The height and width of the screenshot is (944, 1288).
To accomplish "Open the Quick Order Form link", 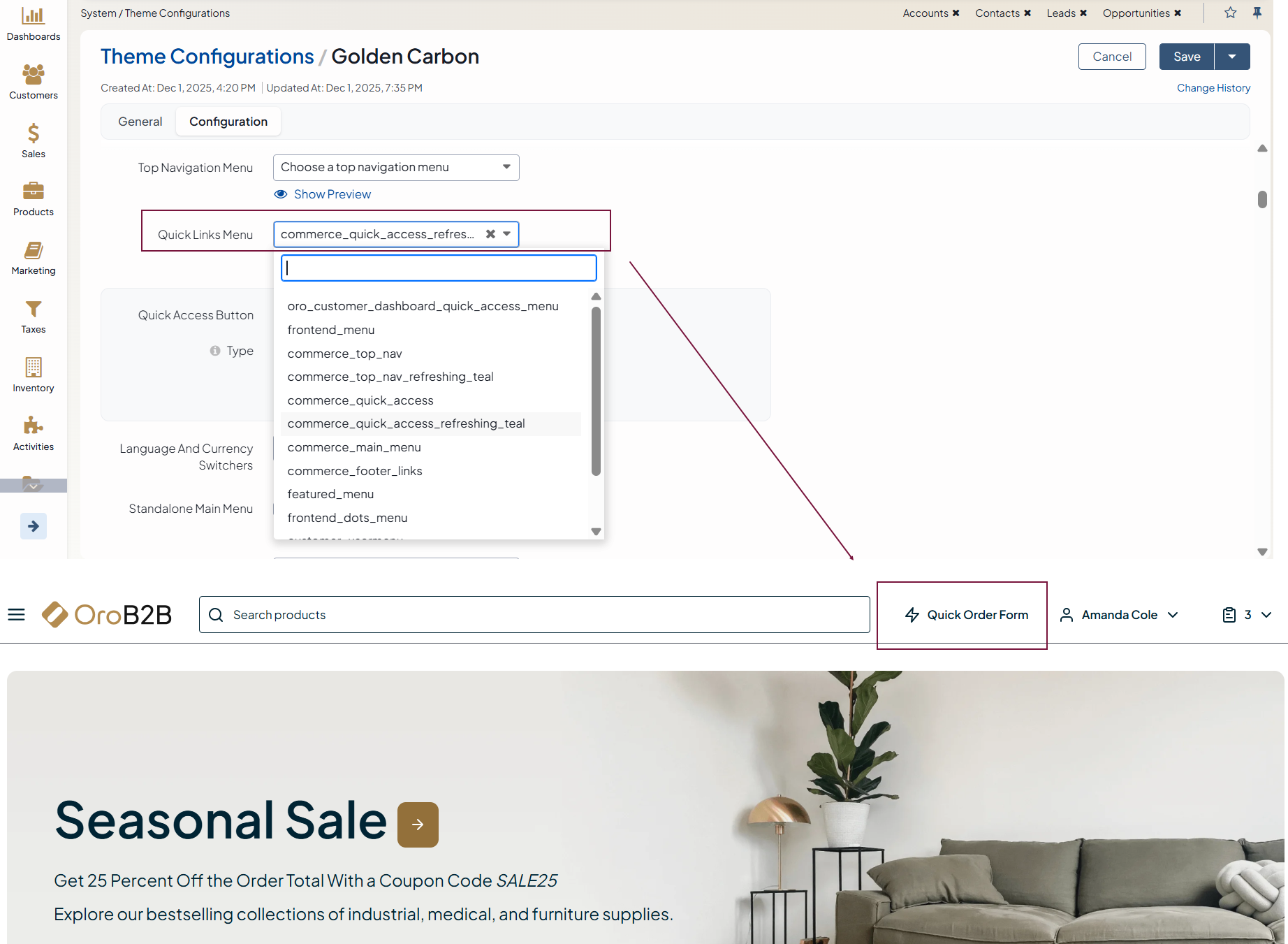I will [x=967, y=615].
